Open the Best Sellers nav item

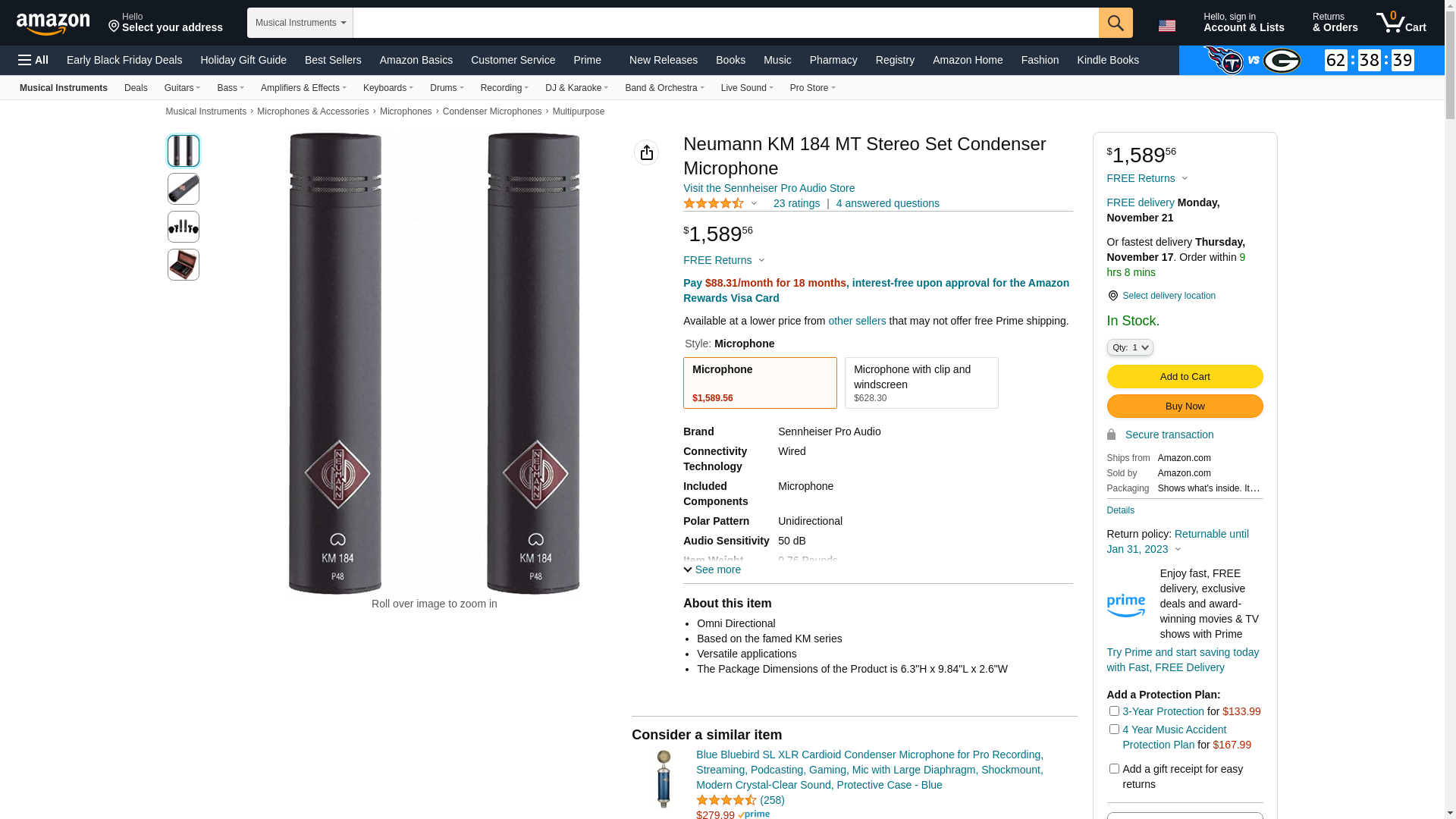point(333,60)
